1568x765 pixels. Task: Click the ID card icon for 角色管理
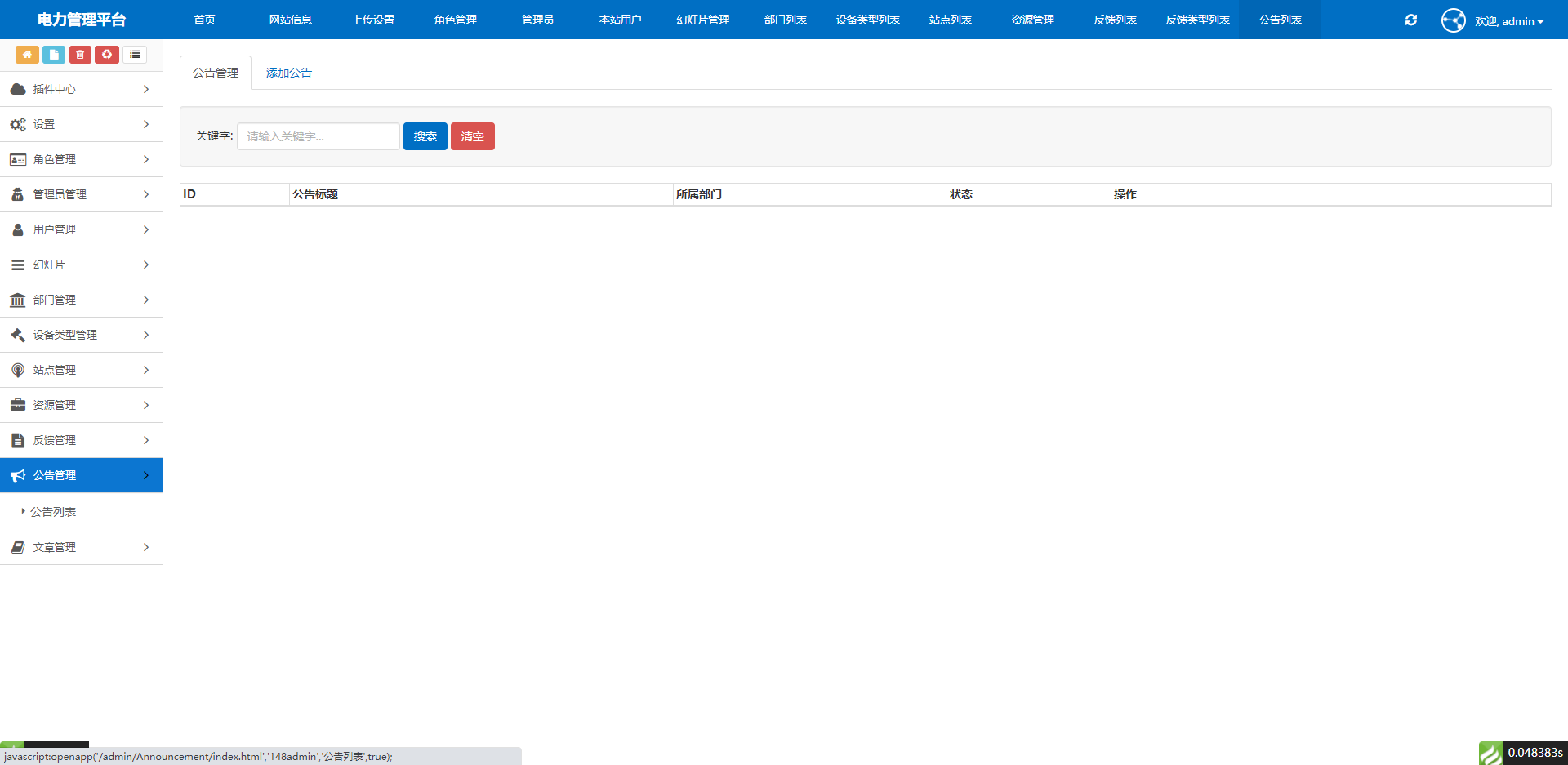18,159
